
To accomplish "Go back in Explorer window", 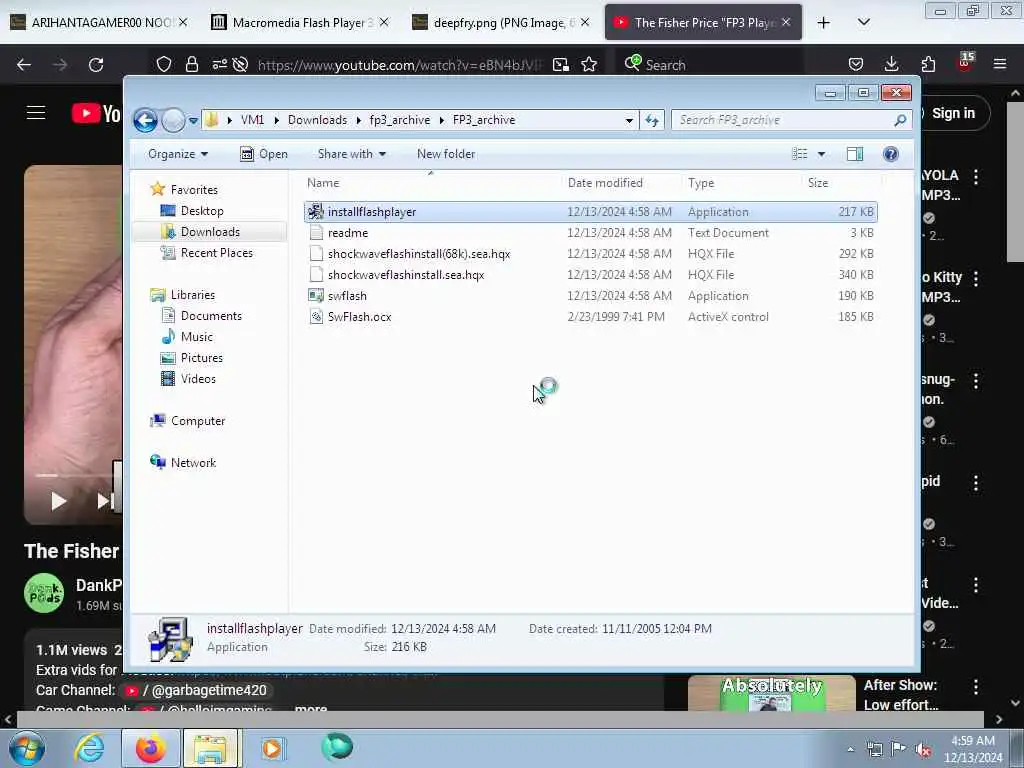I will (145, 120).
